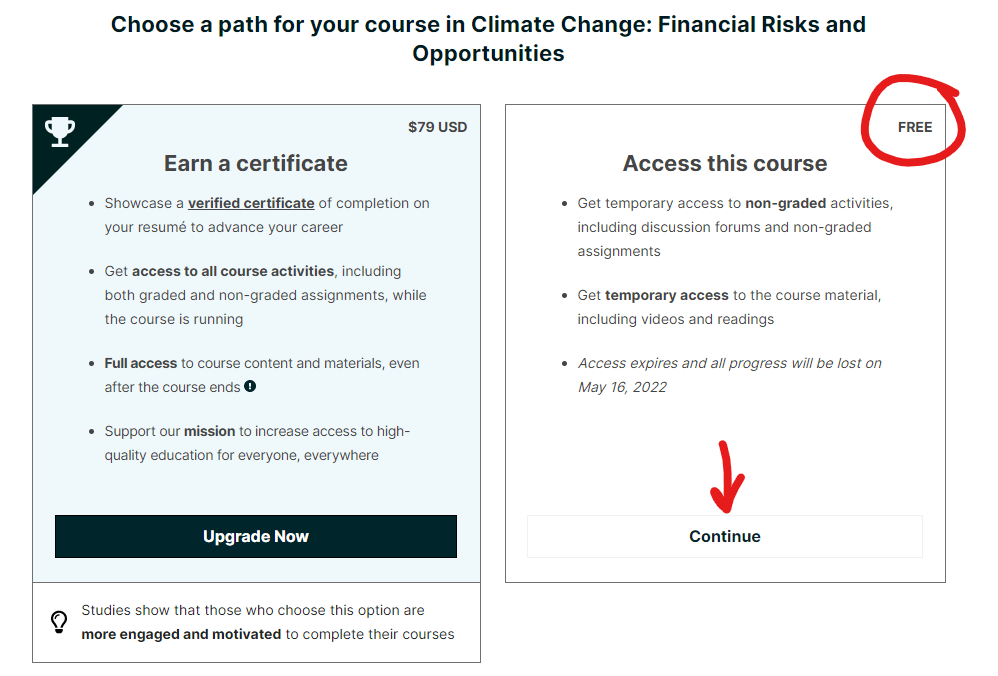The height and width of the screenshot is (676, 998).
Task: Click the red hand-drawn arrow above Continue
Action: tap(728, 475)
